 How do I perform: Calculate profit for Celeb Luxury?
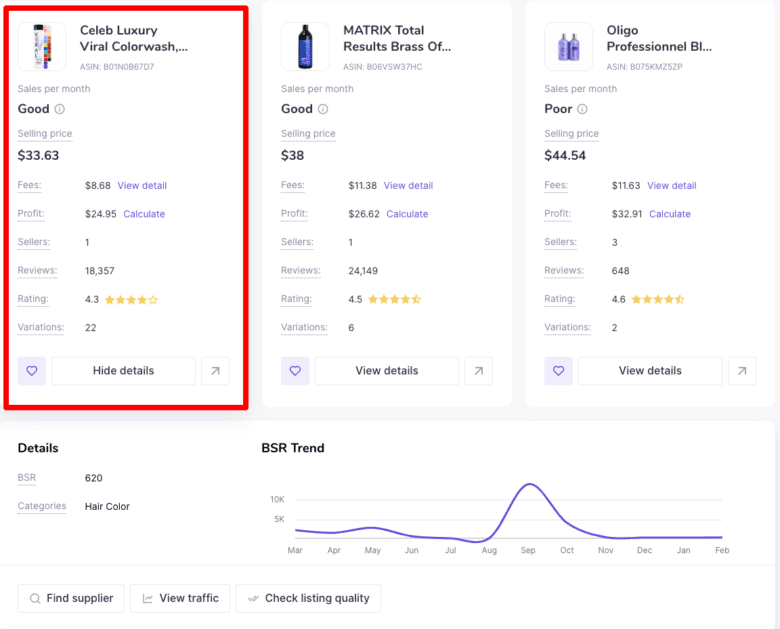[144, 214]
